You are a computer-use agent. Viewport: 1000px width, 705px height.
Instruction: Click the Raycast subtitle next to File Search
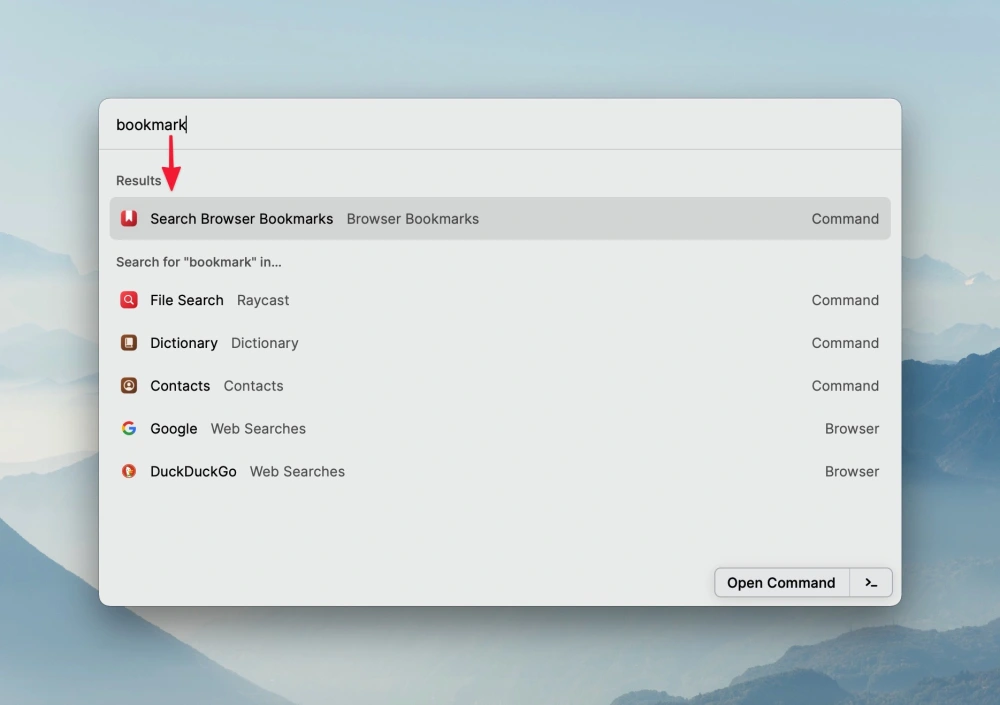263,301
